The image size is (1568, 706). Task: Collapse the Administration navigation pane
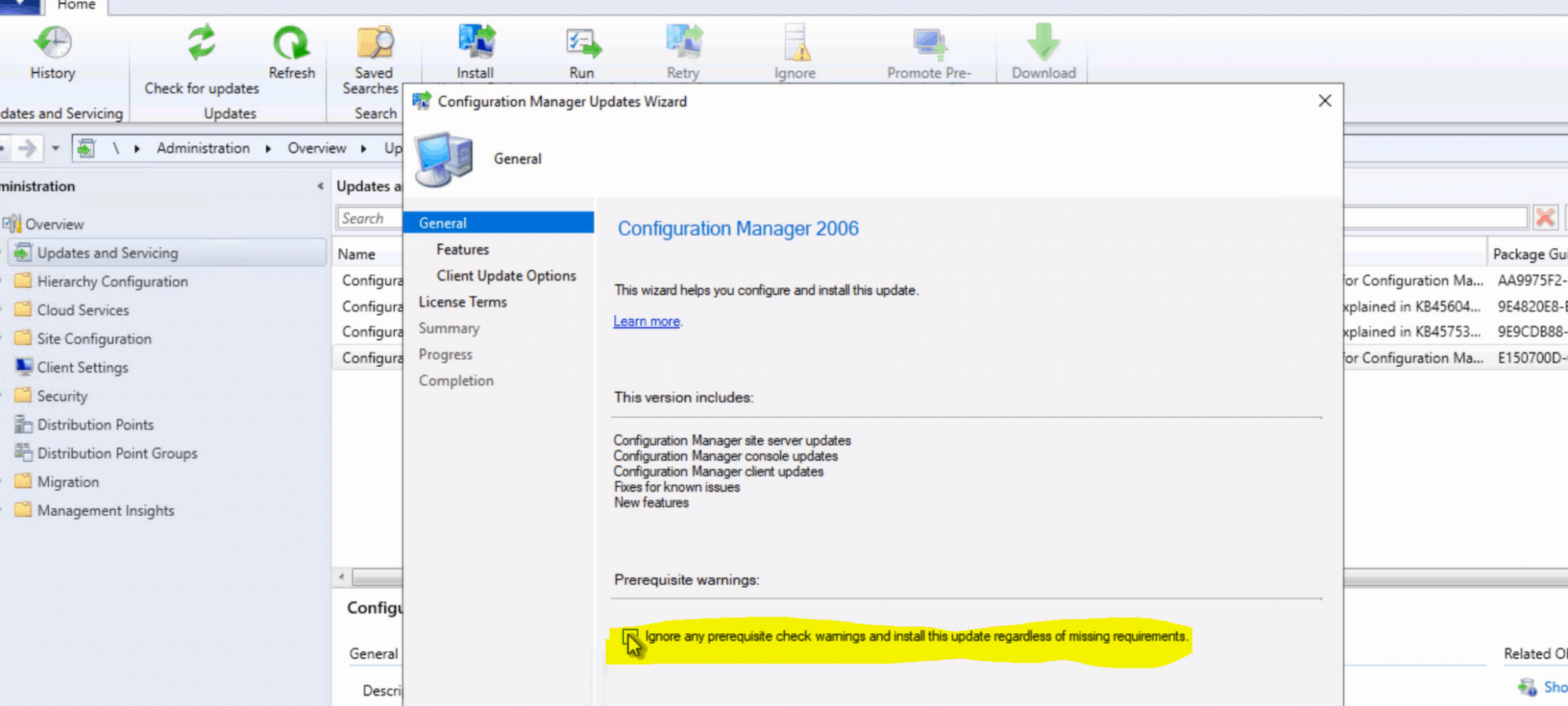pos(320,186)
